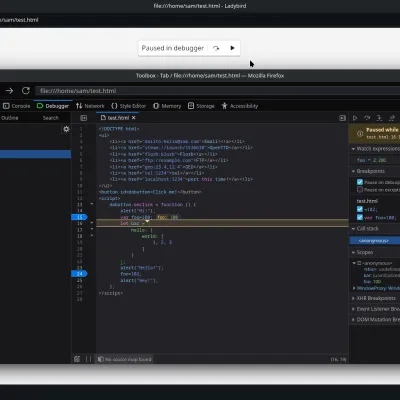The height and width of the screenshot is (400, 400).
Task: Expand the XHR Breakpoints section
Action: pos(375,298)
